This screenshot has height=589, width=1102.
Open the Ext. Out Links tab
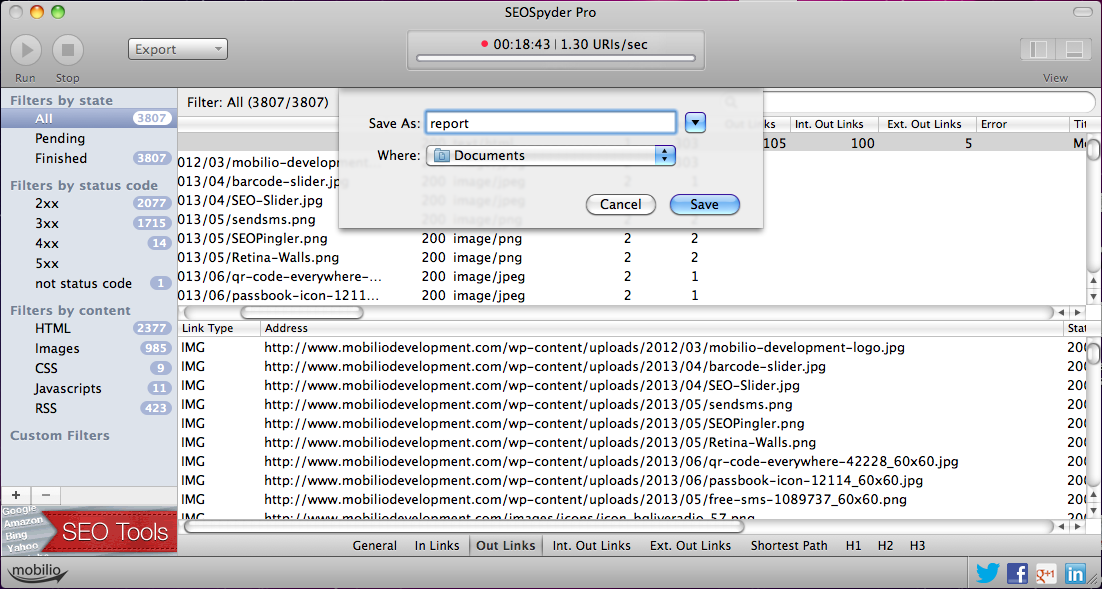click(690, 545)
